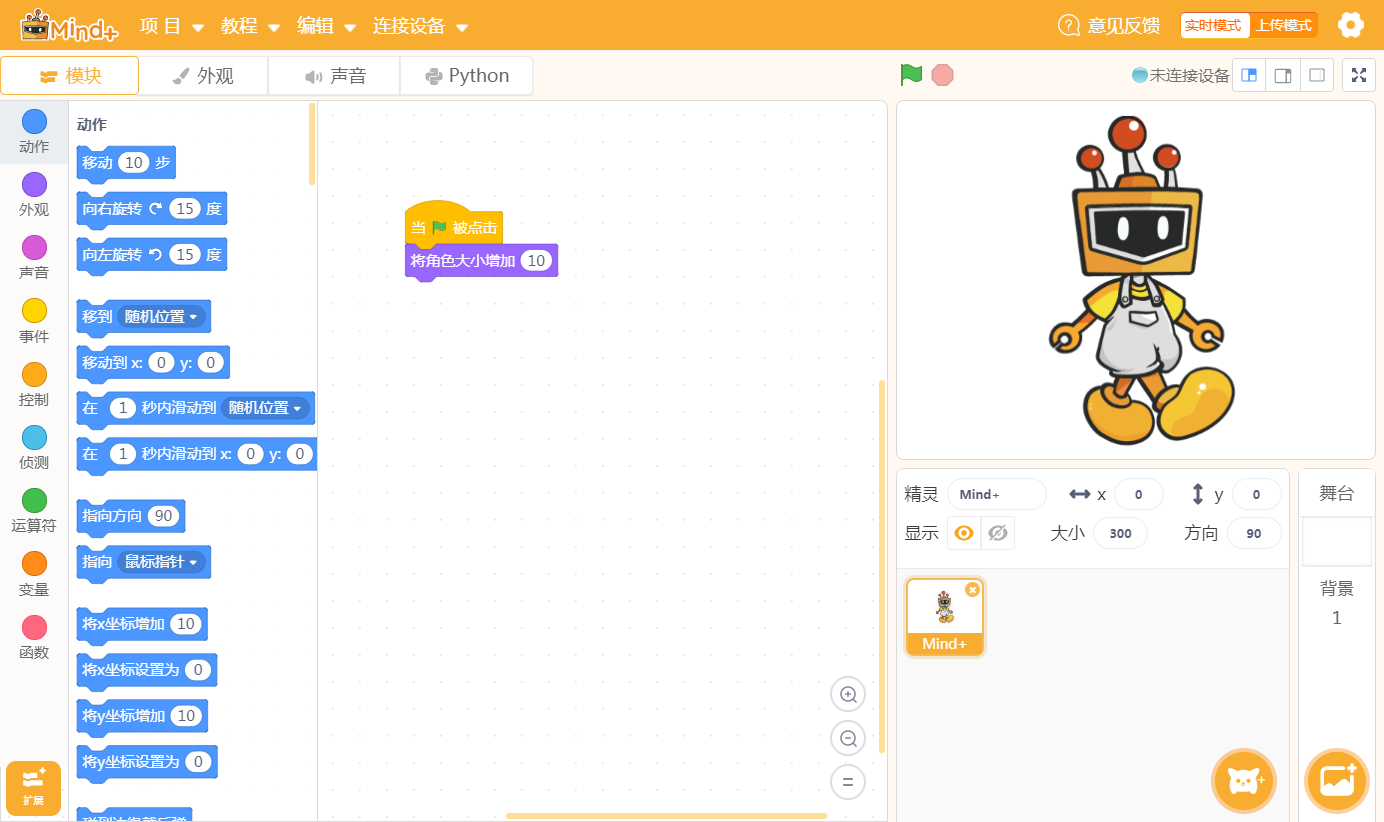Switch to large stage layout
The height and width of the screenshot is (822, 1384).
[x=1283, y=75]
